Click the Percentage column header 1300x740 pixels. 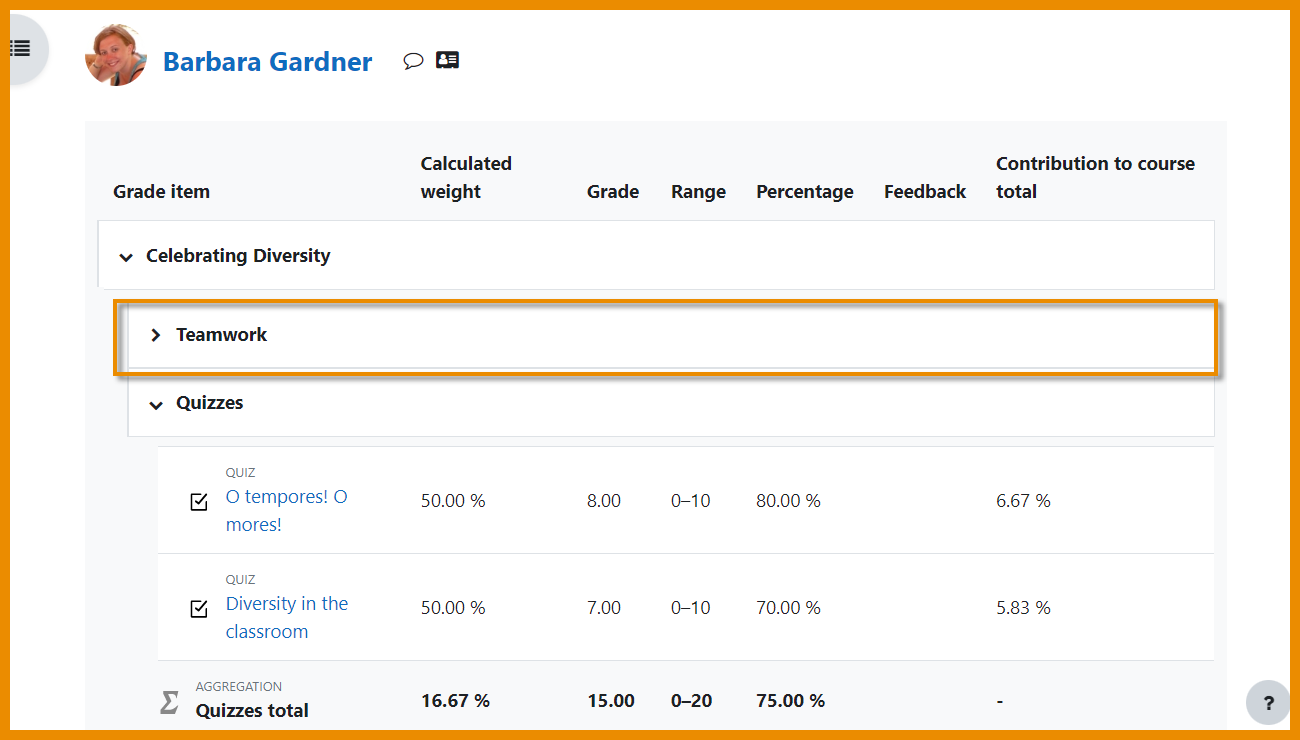coord(804,192)
